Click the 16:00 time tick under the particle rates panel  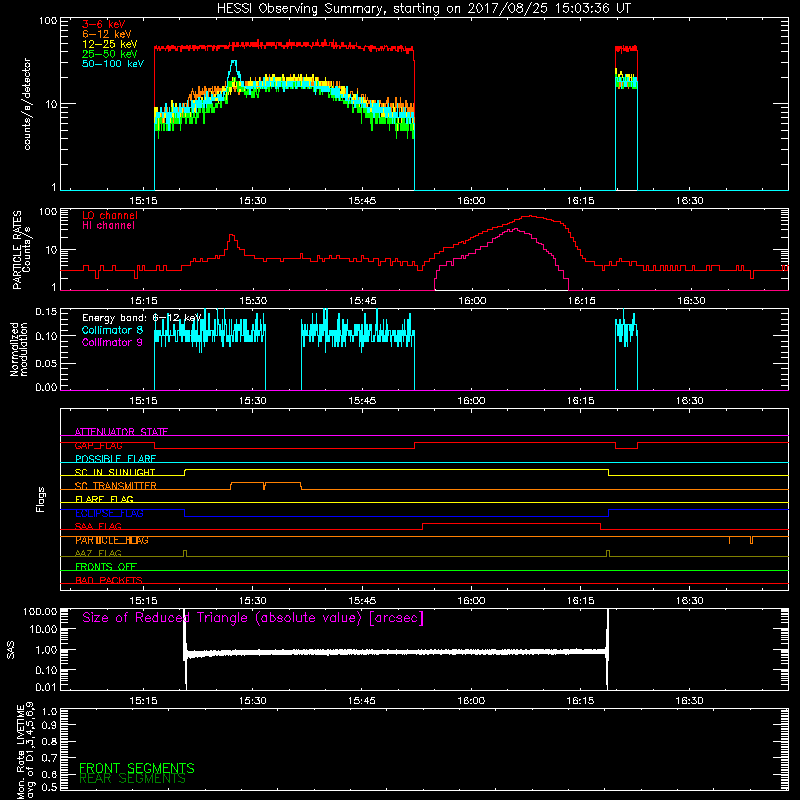point(471,301)
